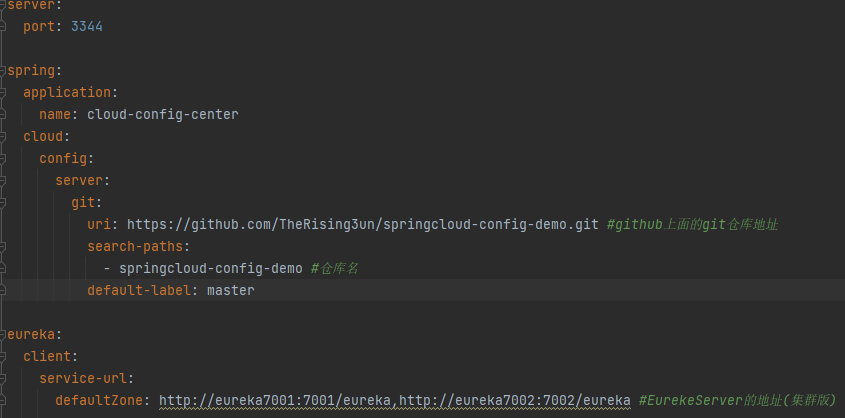This screenshot has width=845, height=418.
Task: Click the springcloud-config-demo list item
Action: point(210,269)
